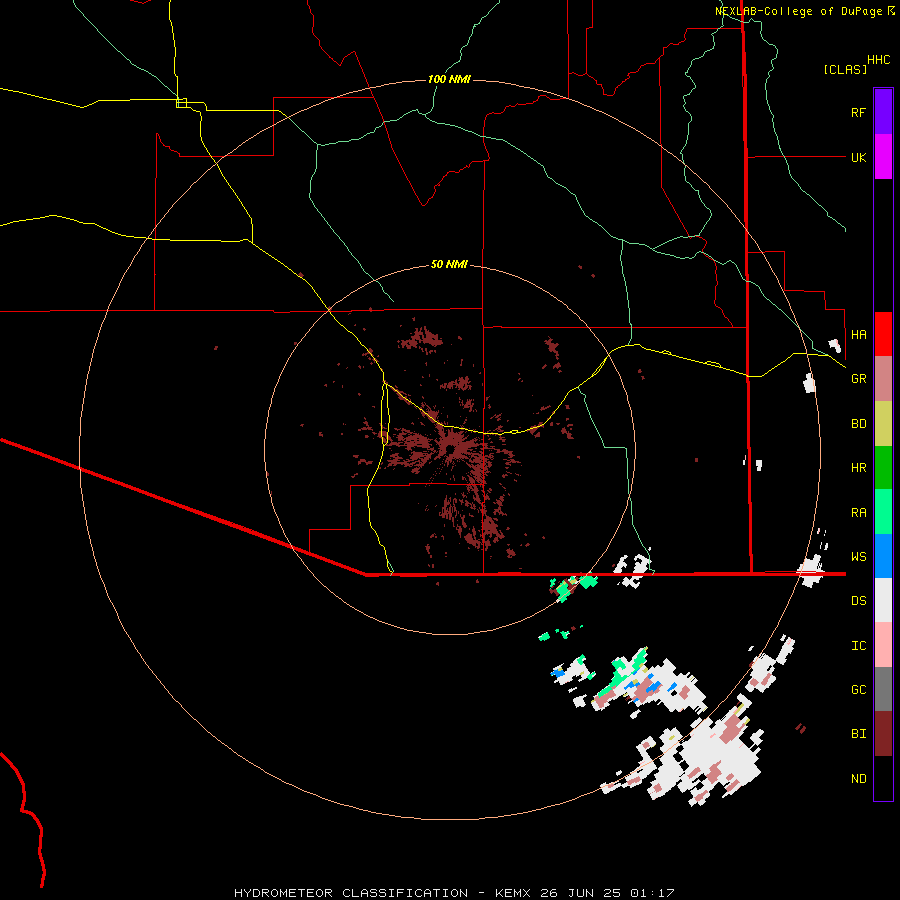Click the gray GC legend color swatch

tap(883, 689)
